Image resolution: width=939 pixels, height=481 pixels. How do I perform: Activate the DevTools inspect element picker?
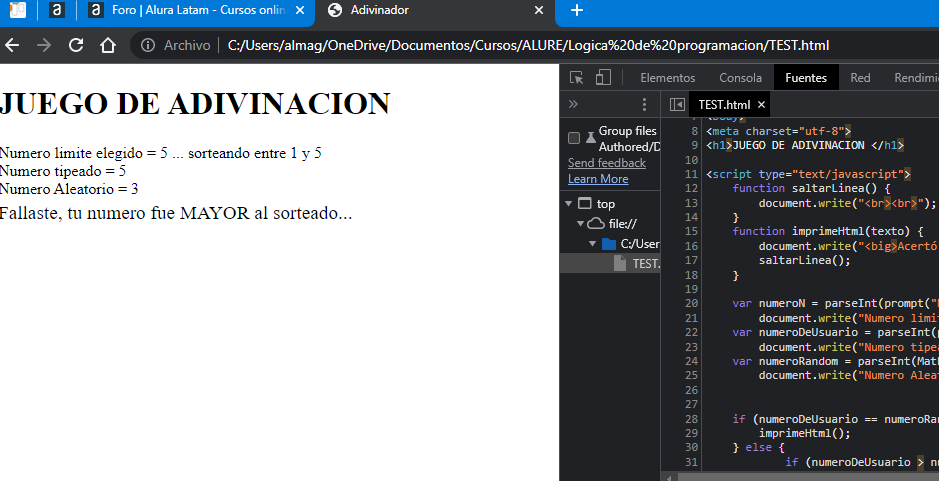577,78
